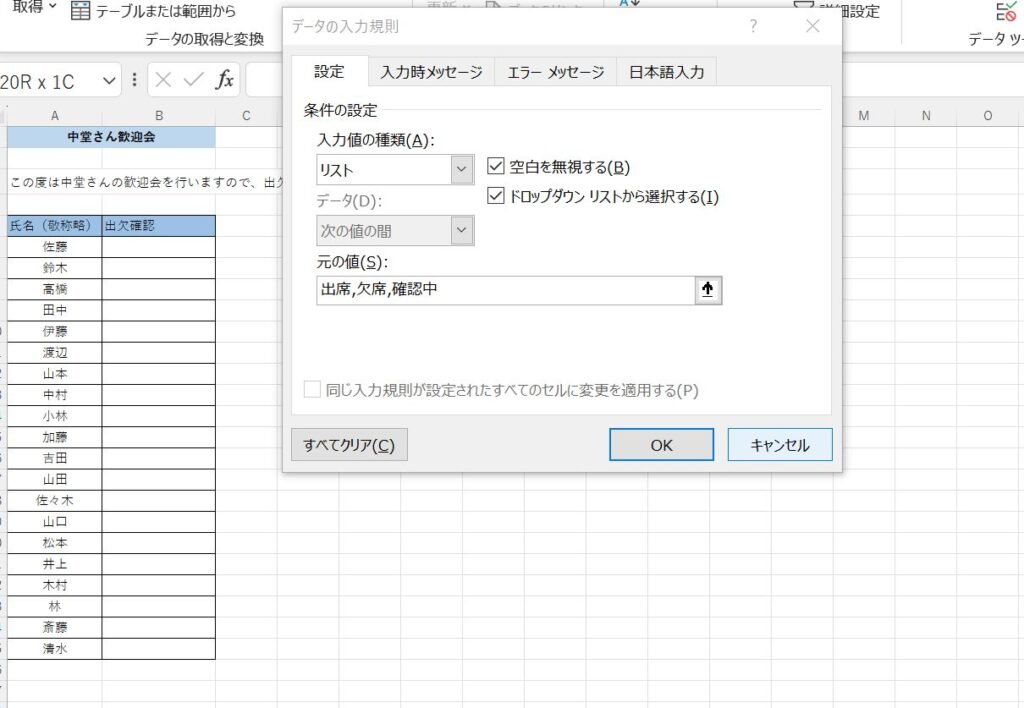Open the エラー メッセージ tab
1024x708 pixels.
[x=555, y=72]
